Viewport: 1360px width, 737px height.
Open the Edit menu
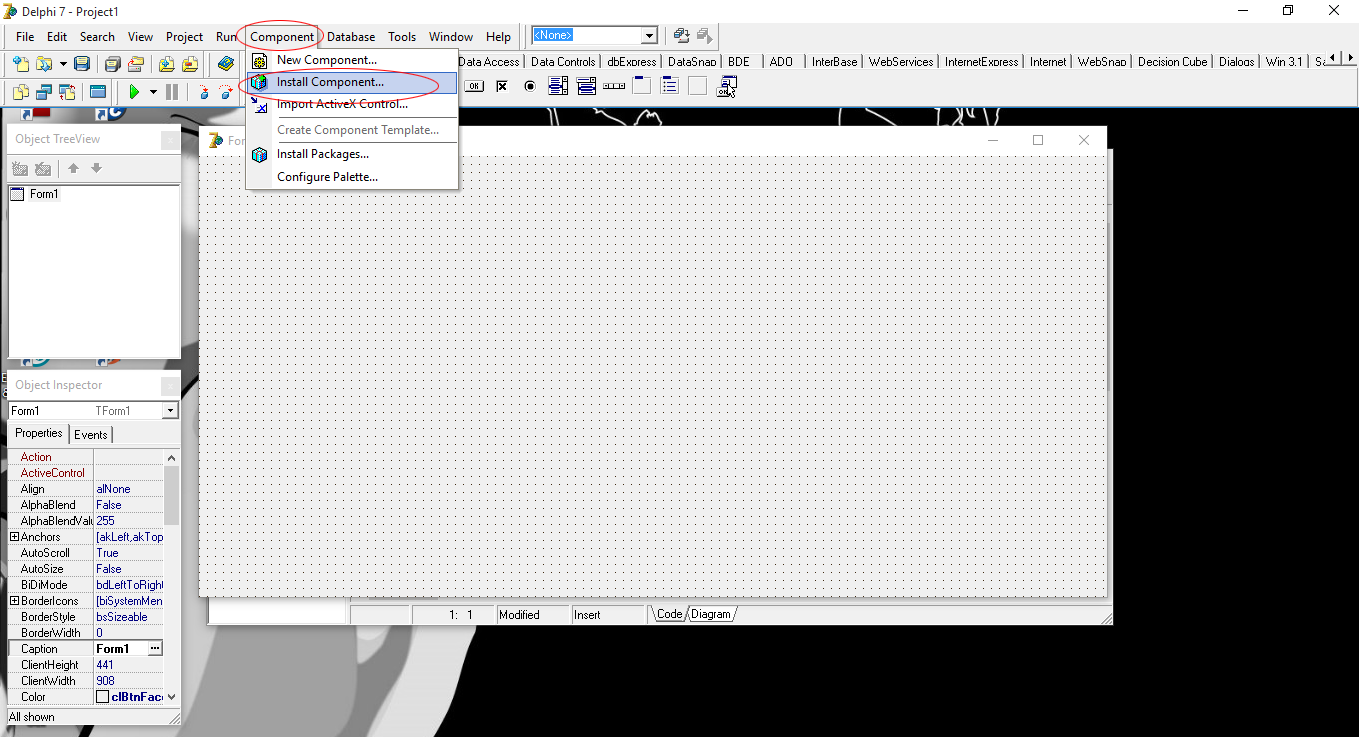tap(57, 37)
